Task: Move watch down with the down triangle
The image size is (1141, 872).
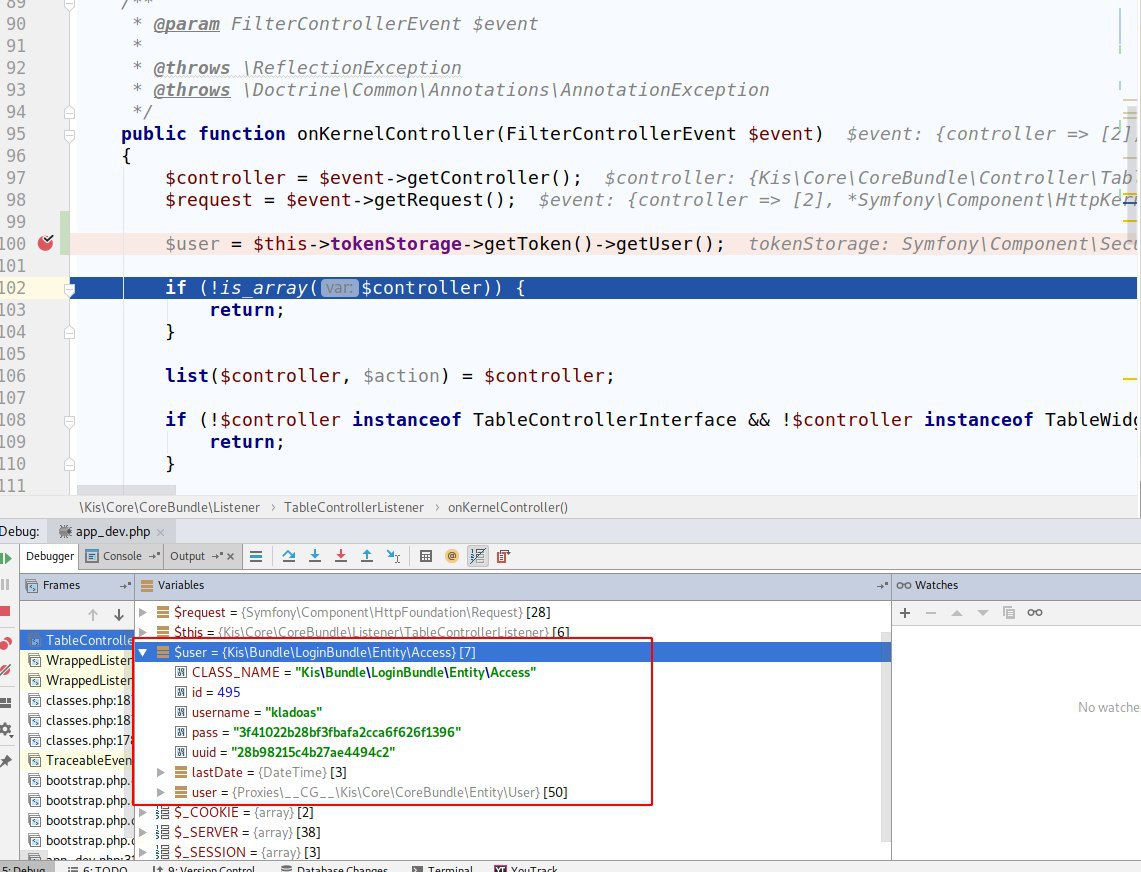Action: [983, 613]
